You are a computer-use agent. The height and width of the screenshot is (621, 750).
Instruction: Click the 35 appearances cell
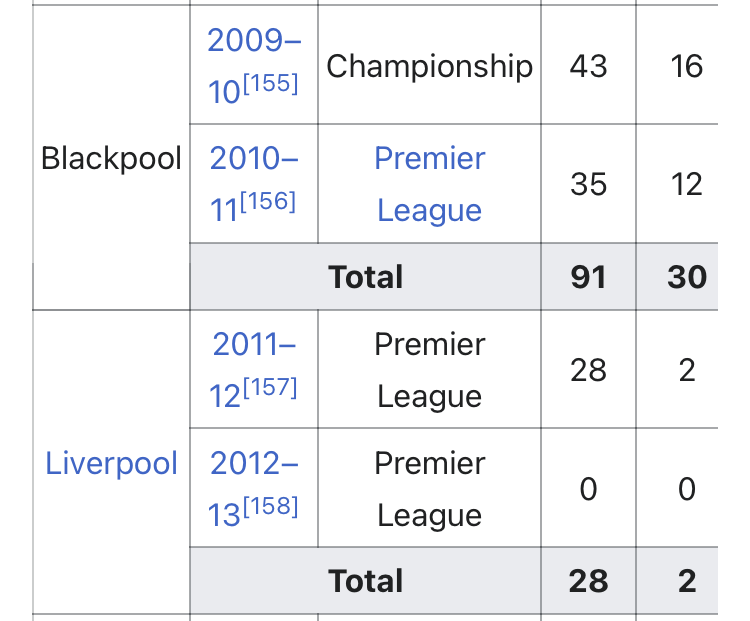point(588,184)
